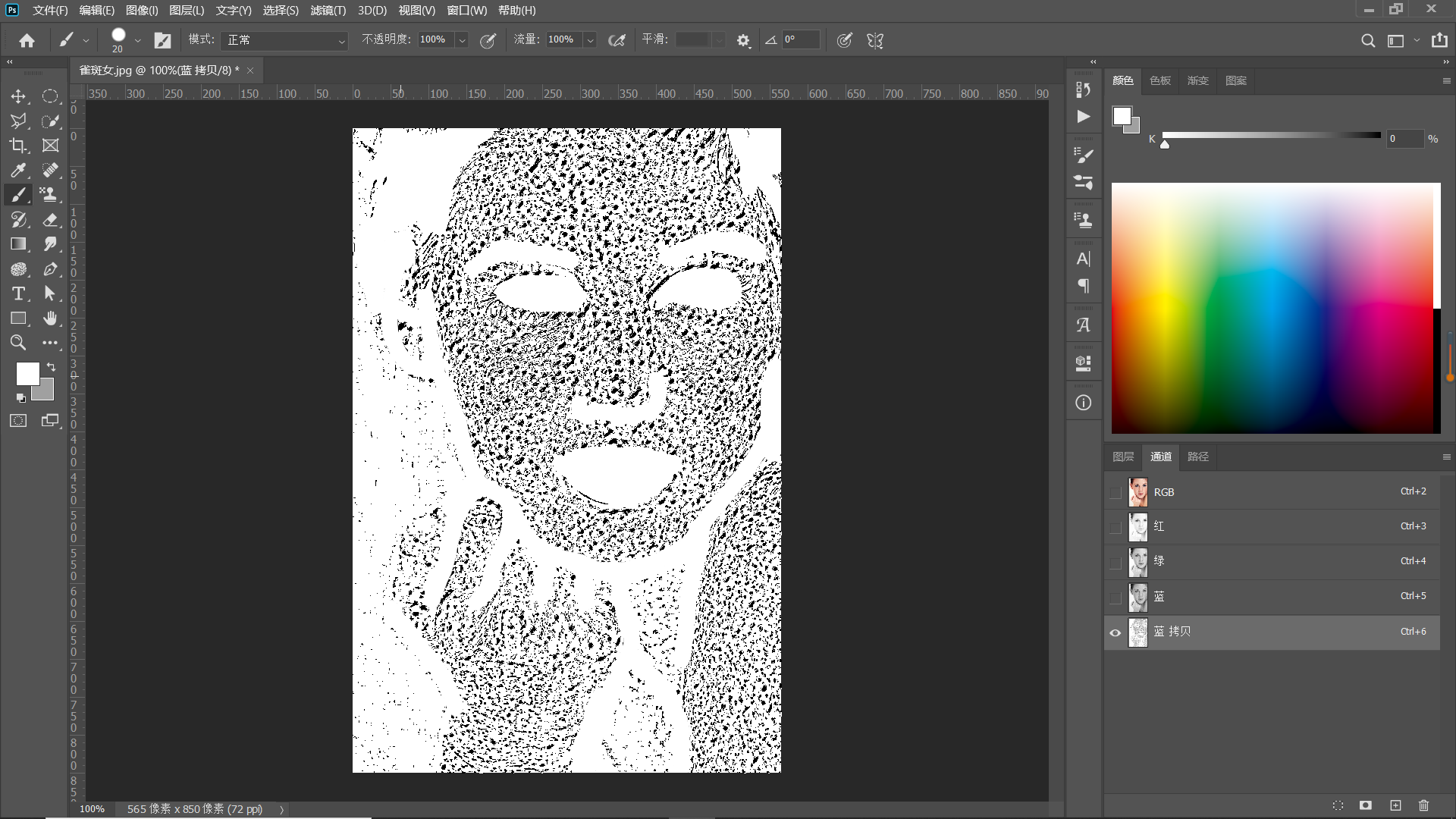The image size is (1456, 819).
Task: Select the Horizontal Type tool
Action: (18, 293)
